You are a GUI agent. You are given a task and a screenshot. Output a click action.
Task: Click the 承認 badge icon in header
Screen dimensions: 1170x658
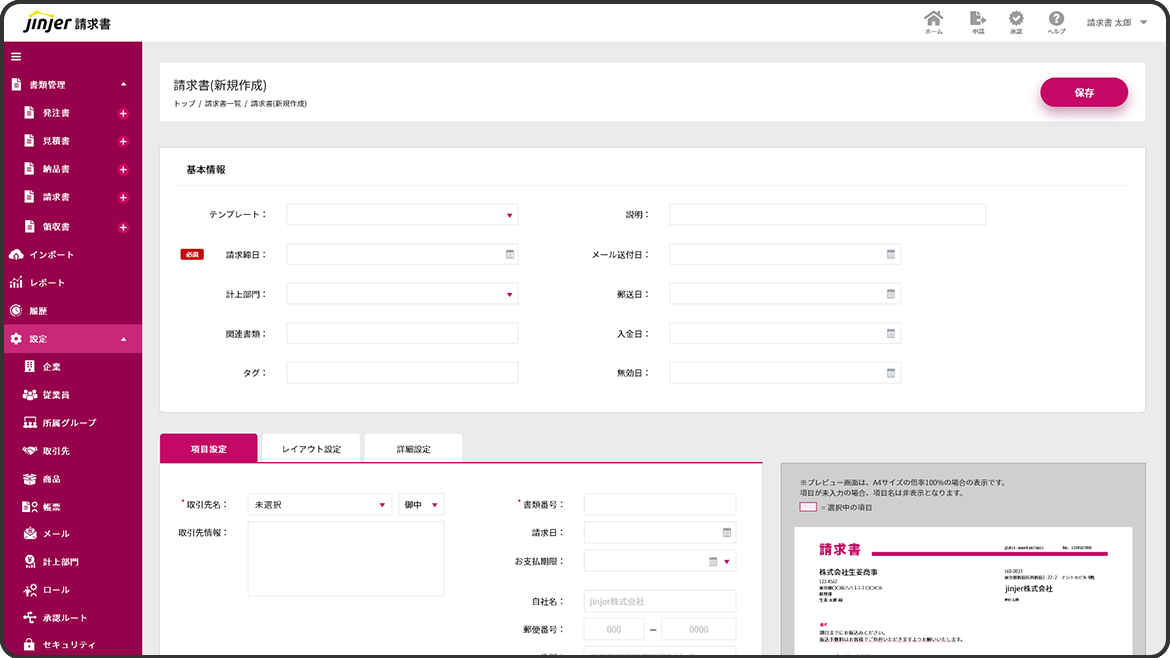[1016, 20]
